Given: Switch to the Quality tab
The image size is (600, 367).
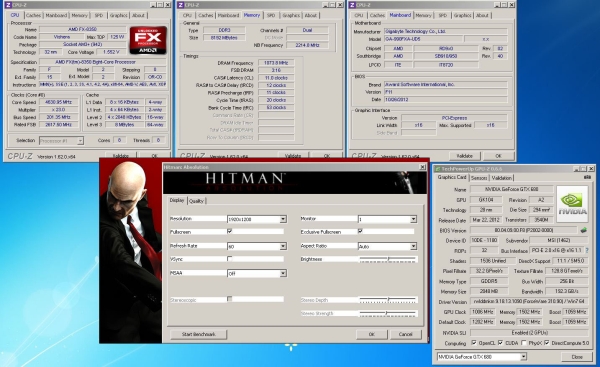Looking at the screenshot, I should 196,201.
